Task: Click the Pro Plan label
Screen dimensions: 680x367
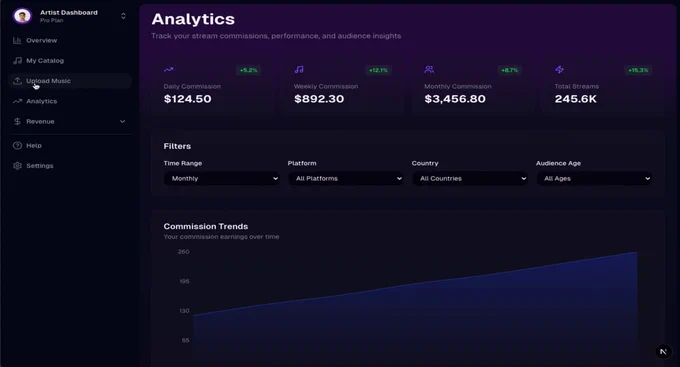Action: tap(52, 20)
